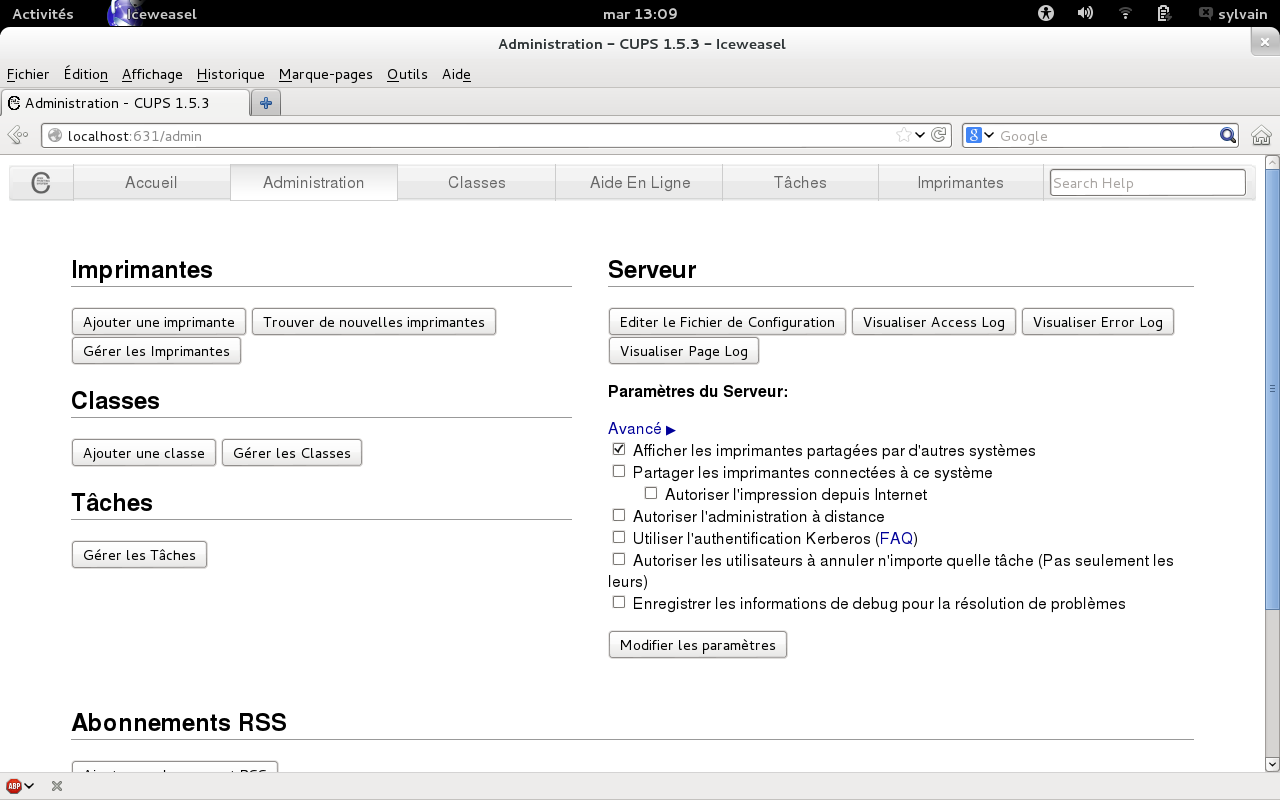Enable 'Autoriser l'administration à distance' checkbox
This screenshot has height=800, width=1280.
619,516
